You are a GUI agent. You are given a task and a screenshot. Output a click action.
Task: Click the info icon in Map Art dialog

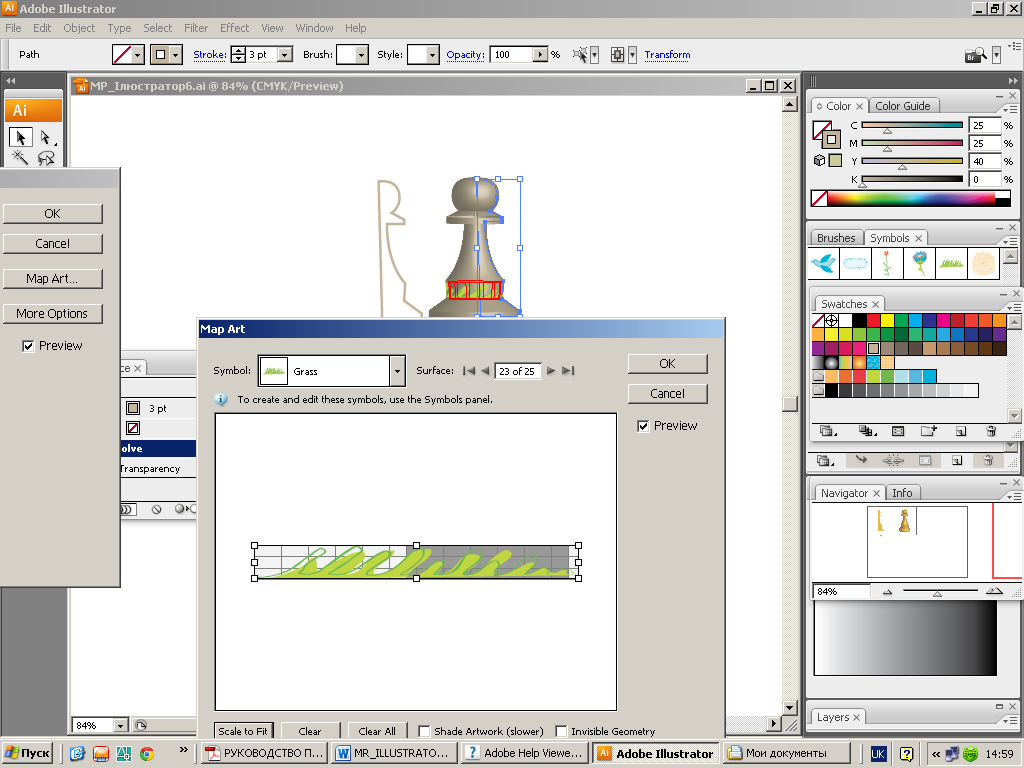click(221, 399)
